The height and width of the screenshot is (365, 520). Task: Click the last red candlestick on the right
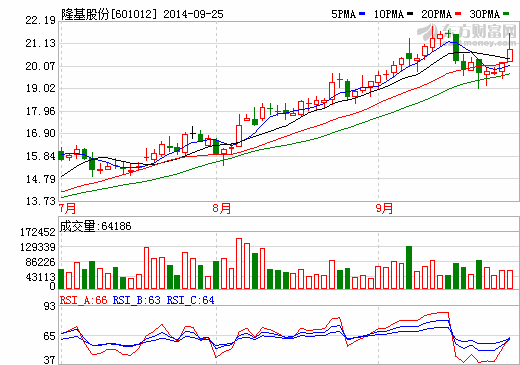click(x=510, y=55)
